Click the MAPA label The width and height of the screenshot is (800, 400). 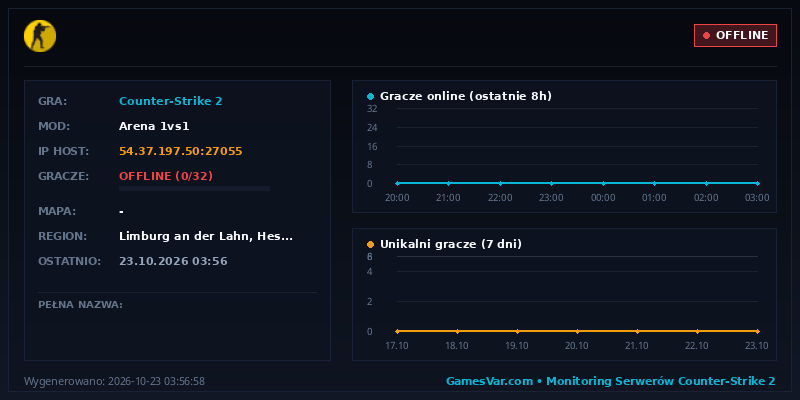pyautogui.click(x=57, y=211)
